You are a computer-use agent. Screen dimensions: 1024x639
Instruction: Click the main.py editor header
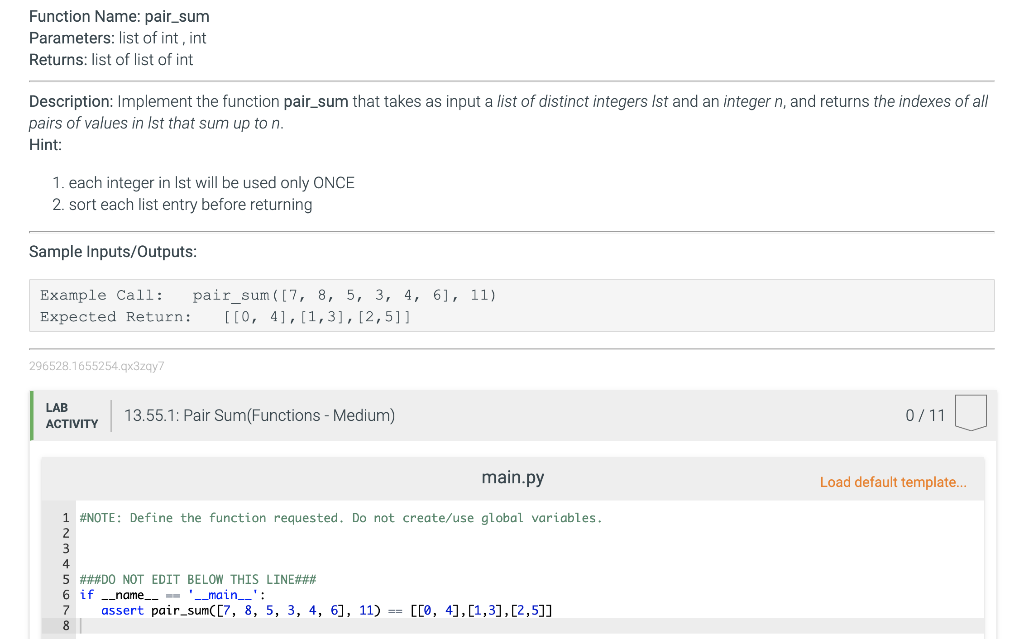coord(512,477)
